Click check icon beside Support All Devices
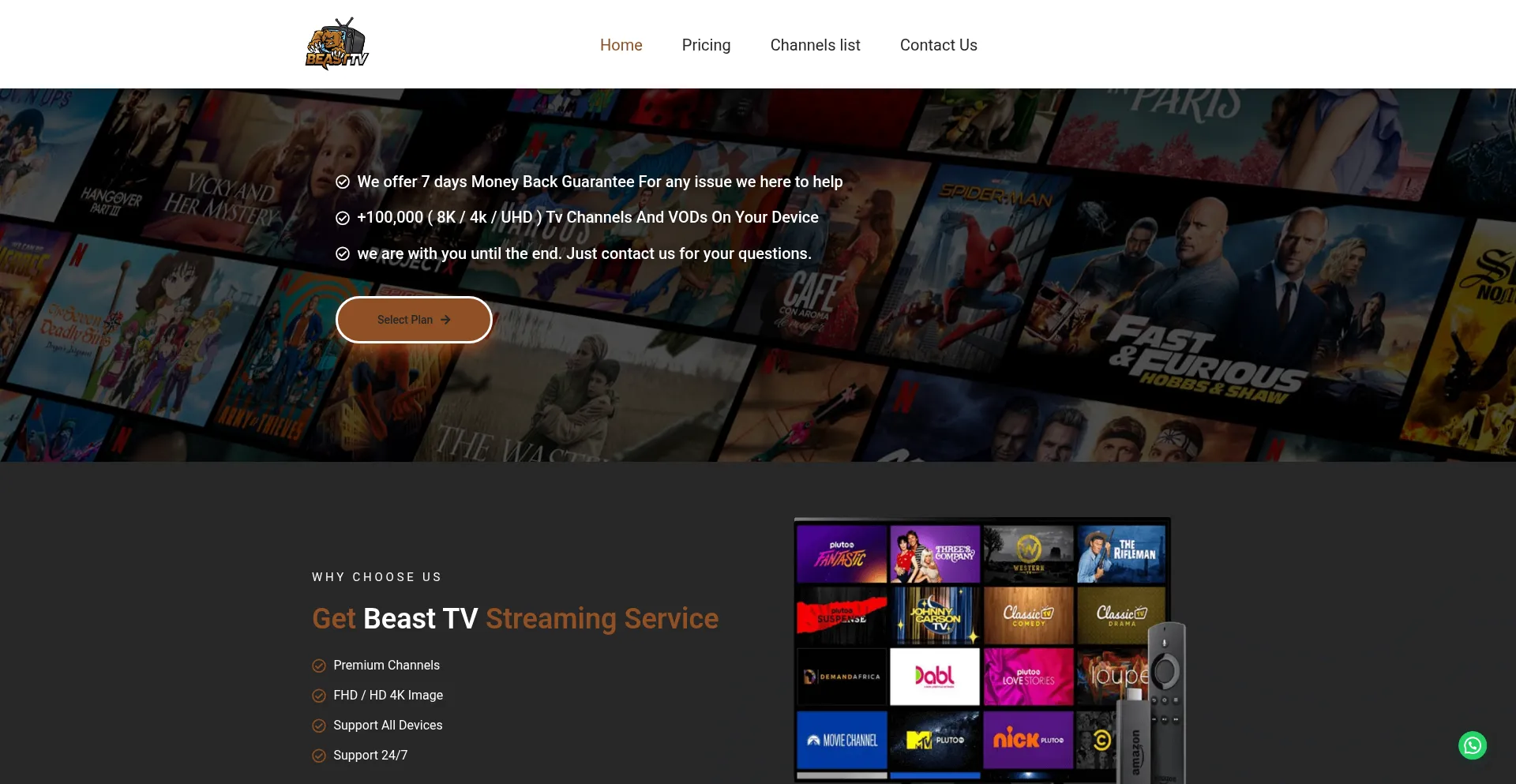This screenshot has width=1516, height=784. [x=319, y=726]
